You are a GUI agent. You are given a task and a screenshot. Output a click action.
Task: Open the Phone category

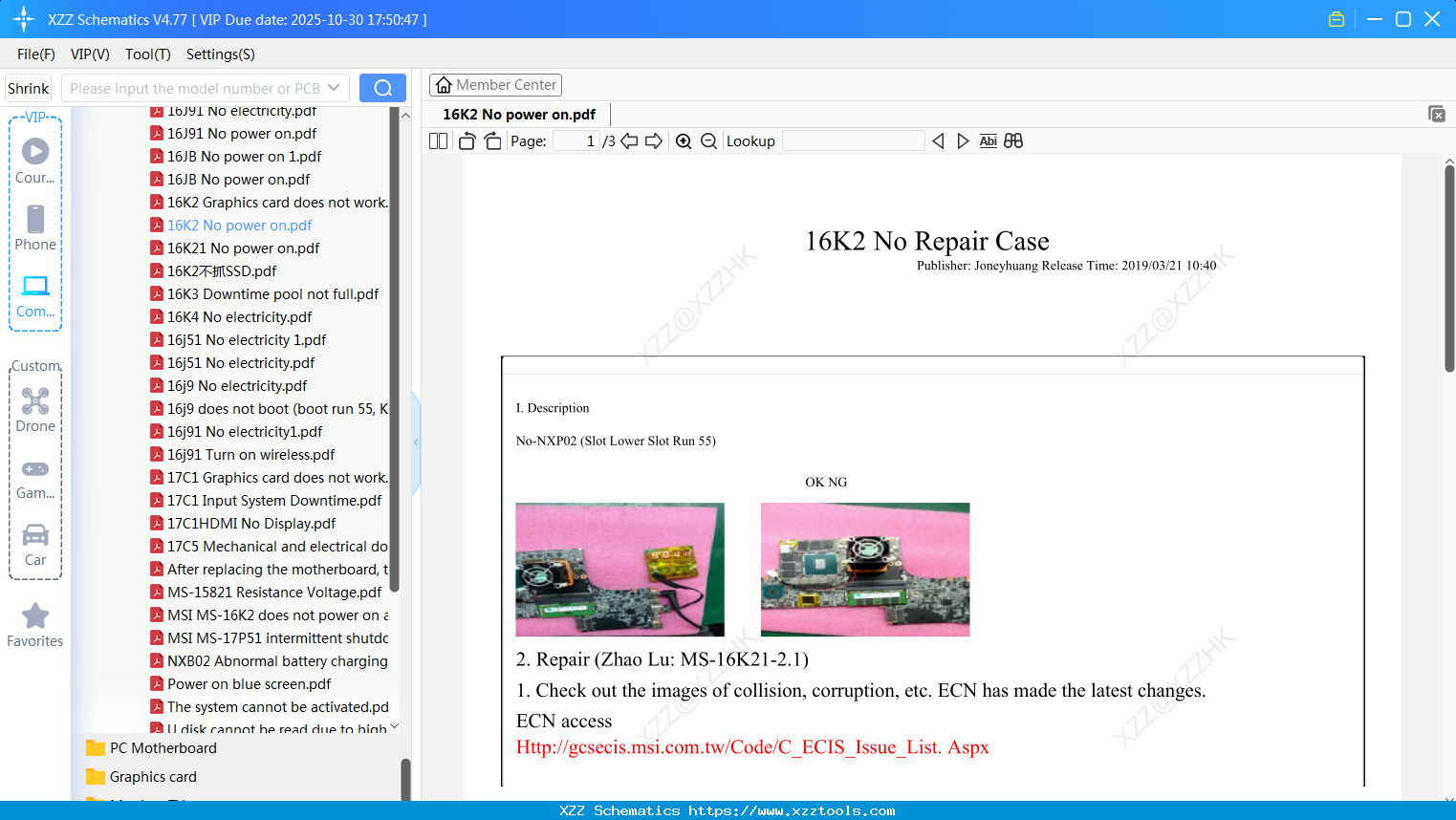(35, 228)
